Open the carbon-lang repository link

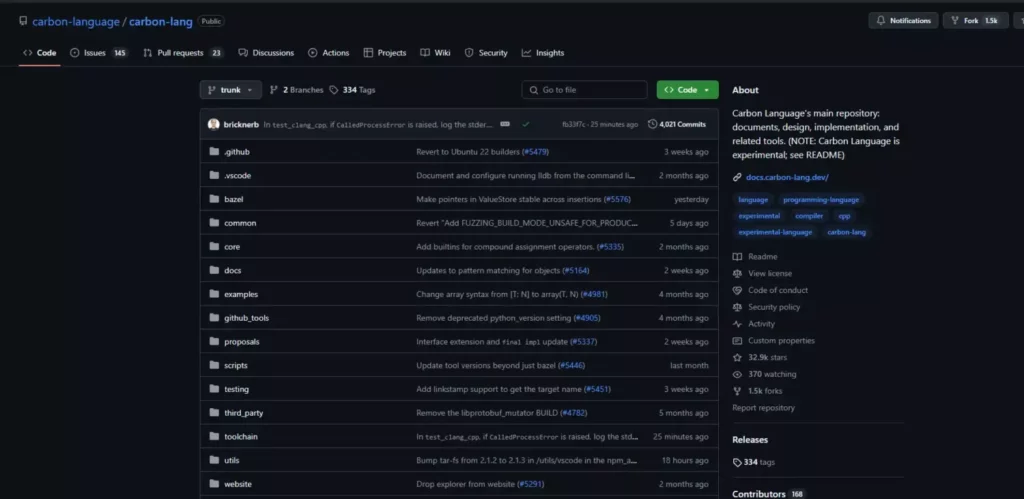point(161,22)
